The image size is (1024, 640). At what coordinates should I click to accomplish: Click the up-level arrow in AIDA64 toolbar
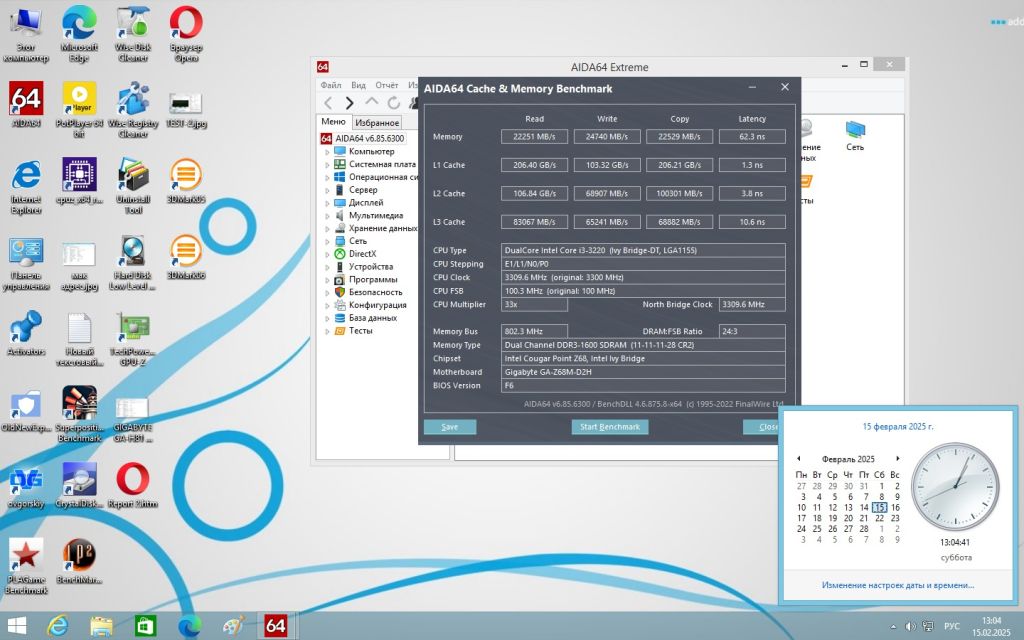point(372,102)
